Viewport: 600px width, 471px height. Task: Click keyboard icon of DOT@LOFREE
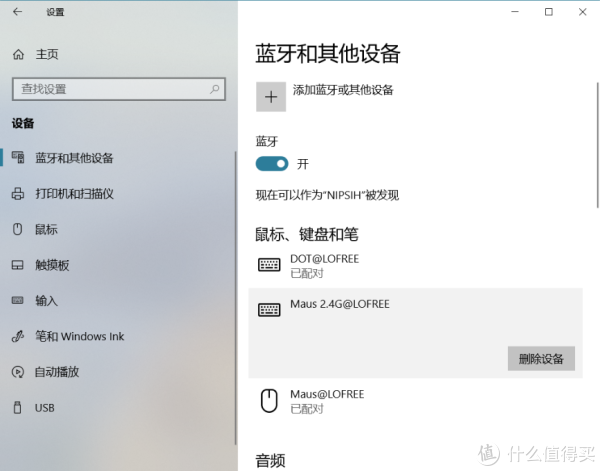coord(269,265)
